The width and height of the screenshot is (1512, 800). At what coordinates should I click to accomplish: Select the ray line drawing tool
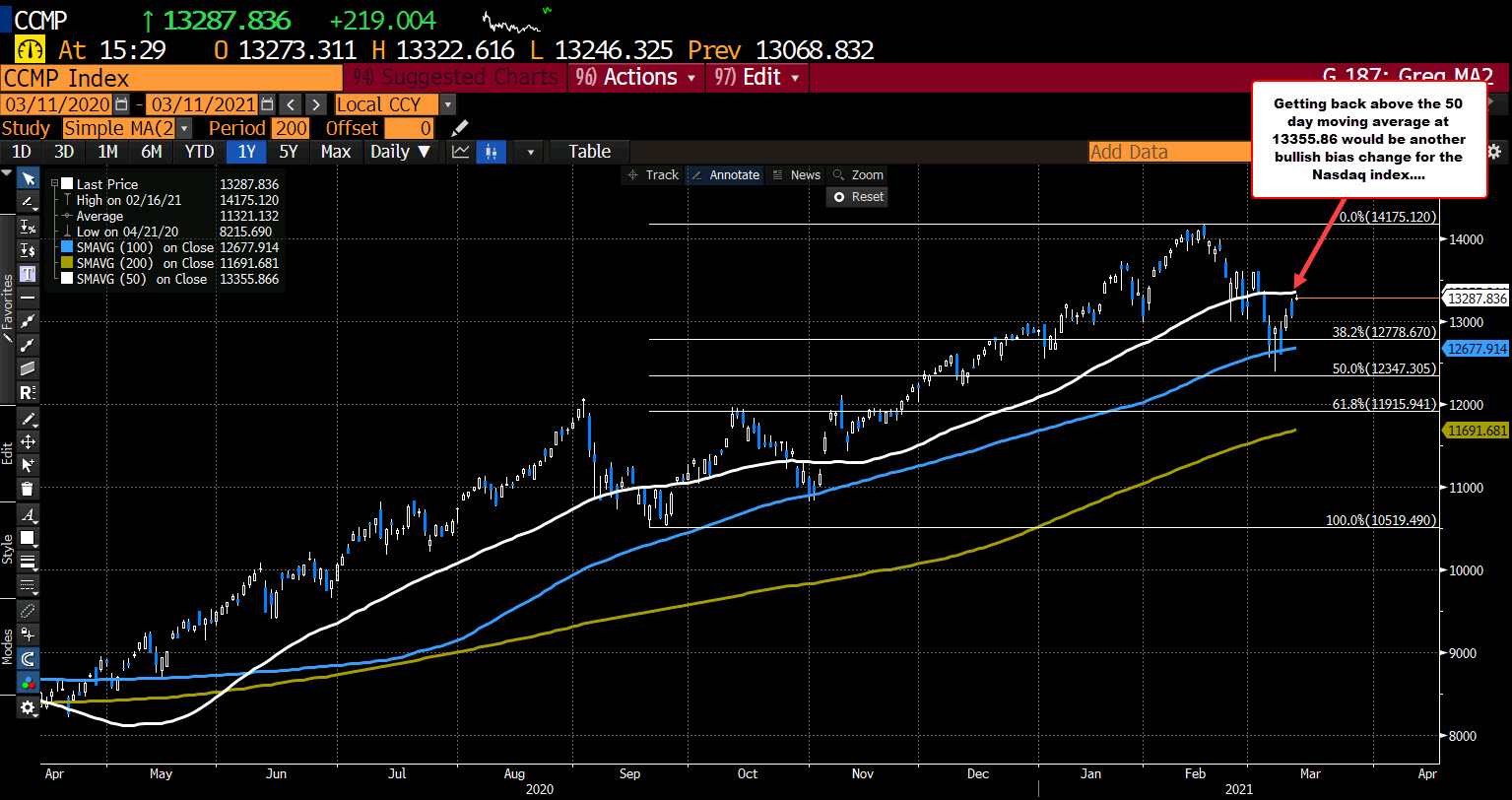29,346
